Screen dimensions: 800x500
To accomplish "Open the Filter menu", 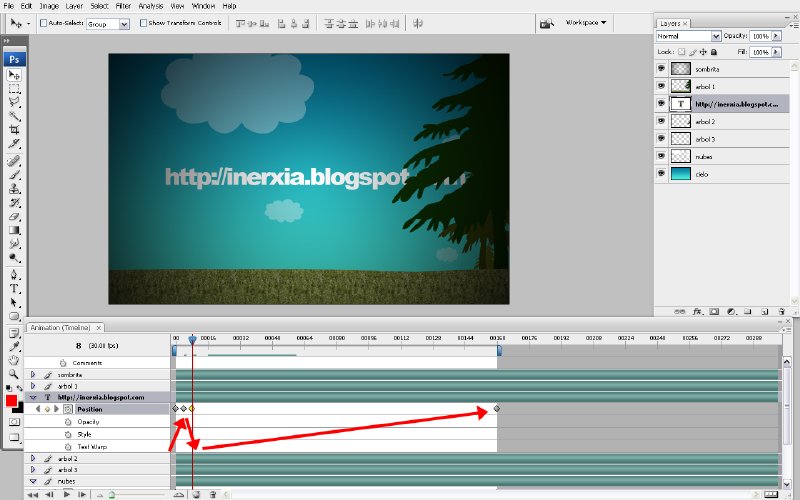I will [x=123, y=6].
